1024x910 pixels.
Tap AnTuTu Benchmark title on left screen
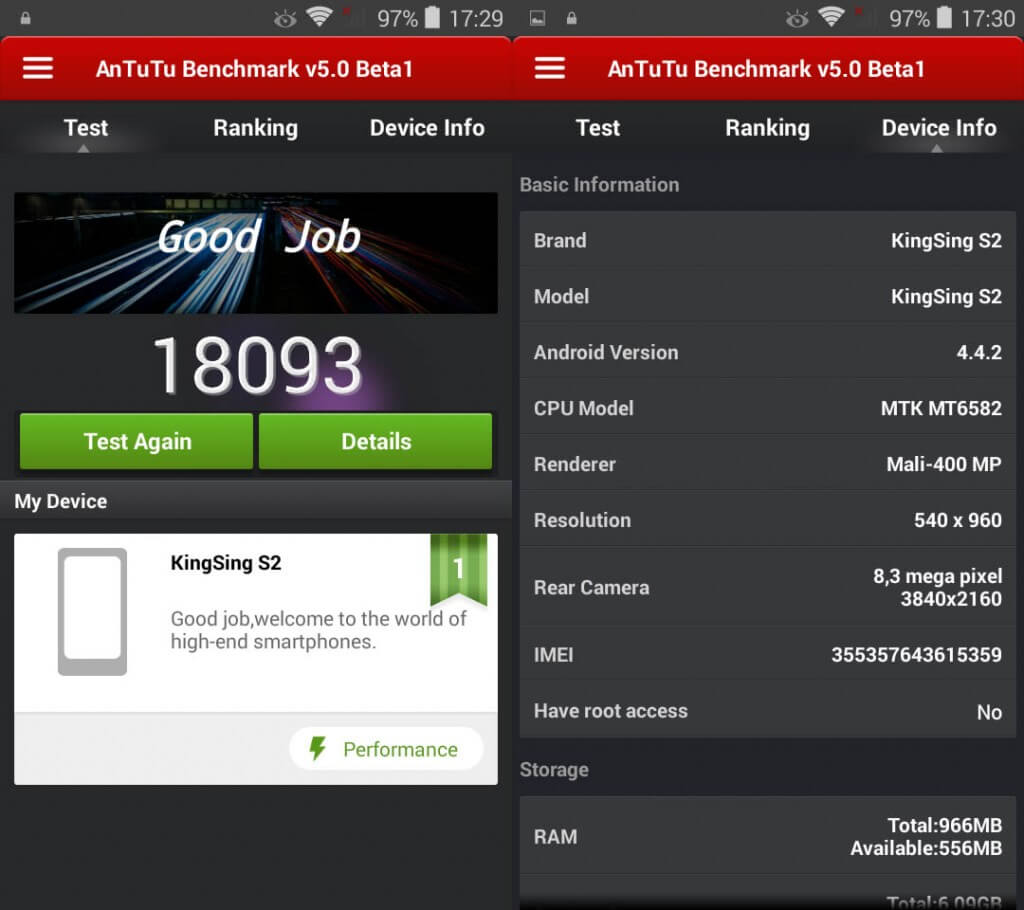click(255, 69)
